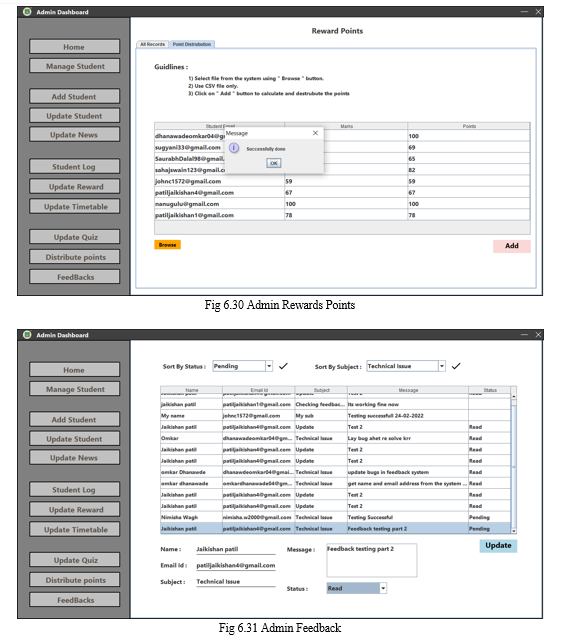Click the Subject field showing Technical Issue
Screen dimensions: 570x641
coord(236,582)
